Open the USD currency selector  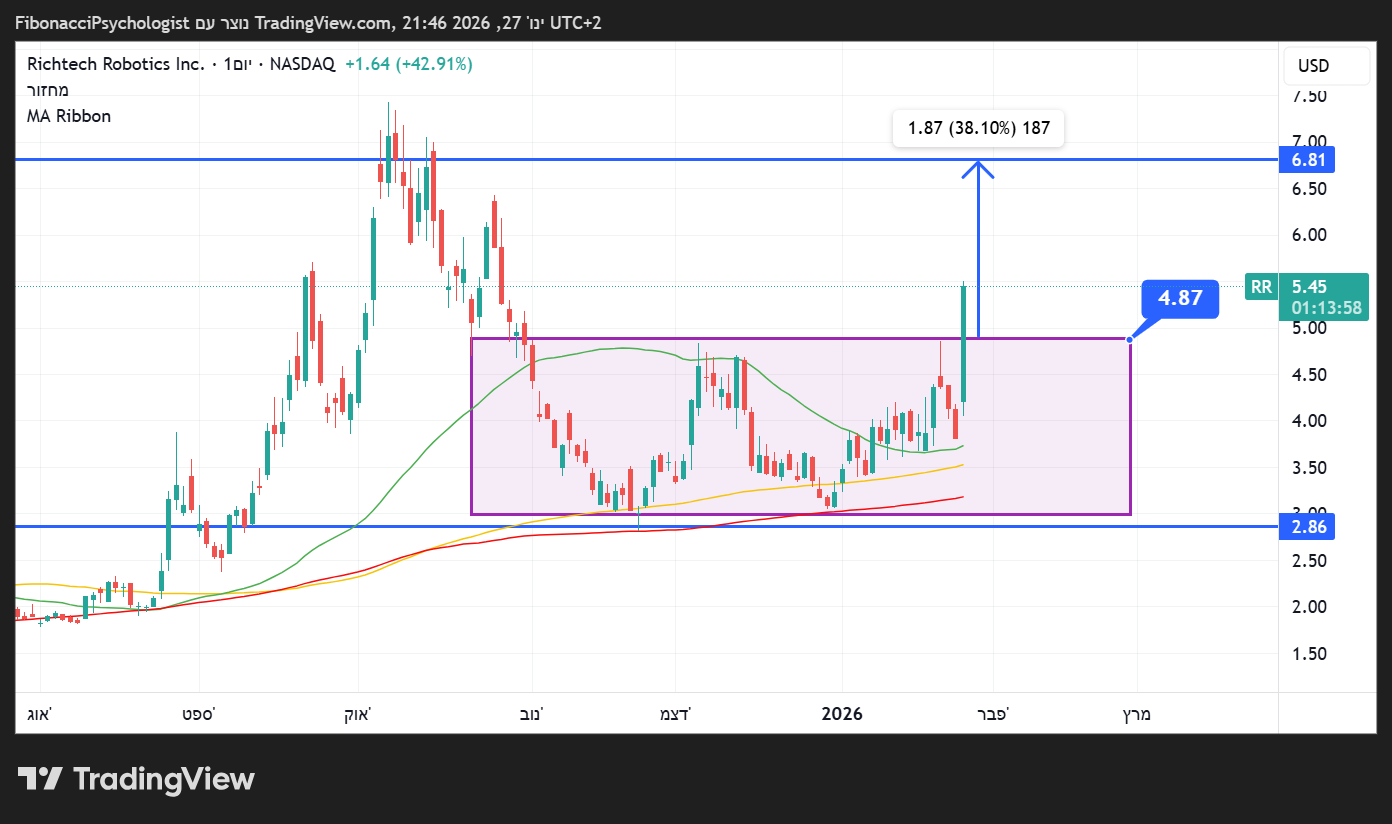click(1327, 66)
